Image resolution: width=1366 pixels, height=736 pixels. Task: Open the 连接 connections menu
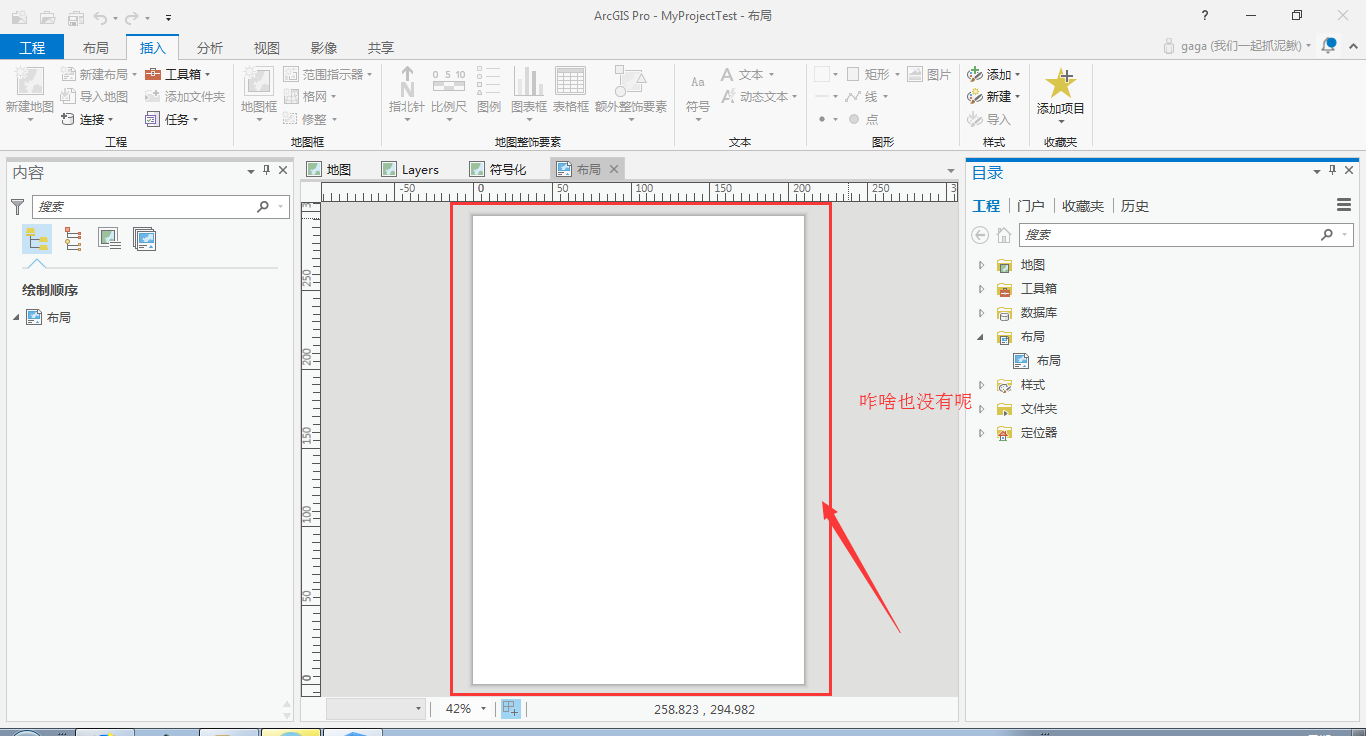click(x=87, y=119)
